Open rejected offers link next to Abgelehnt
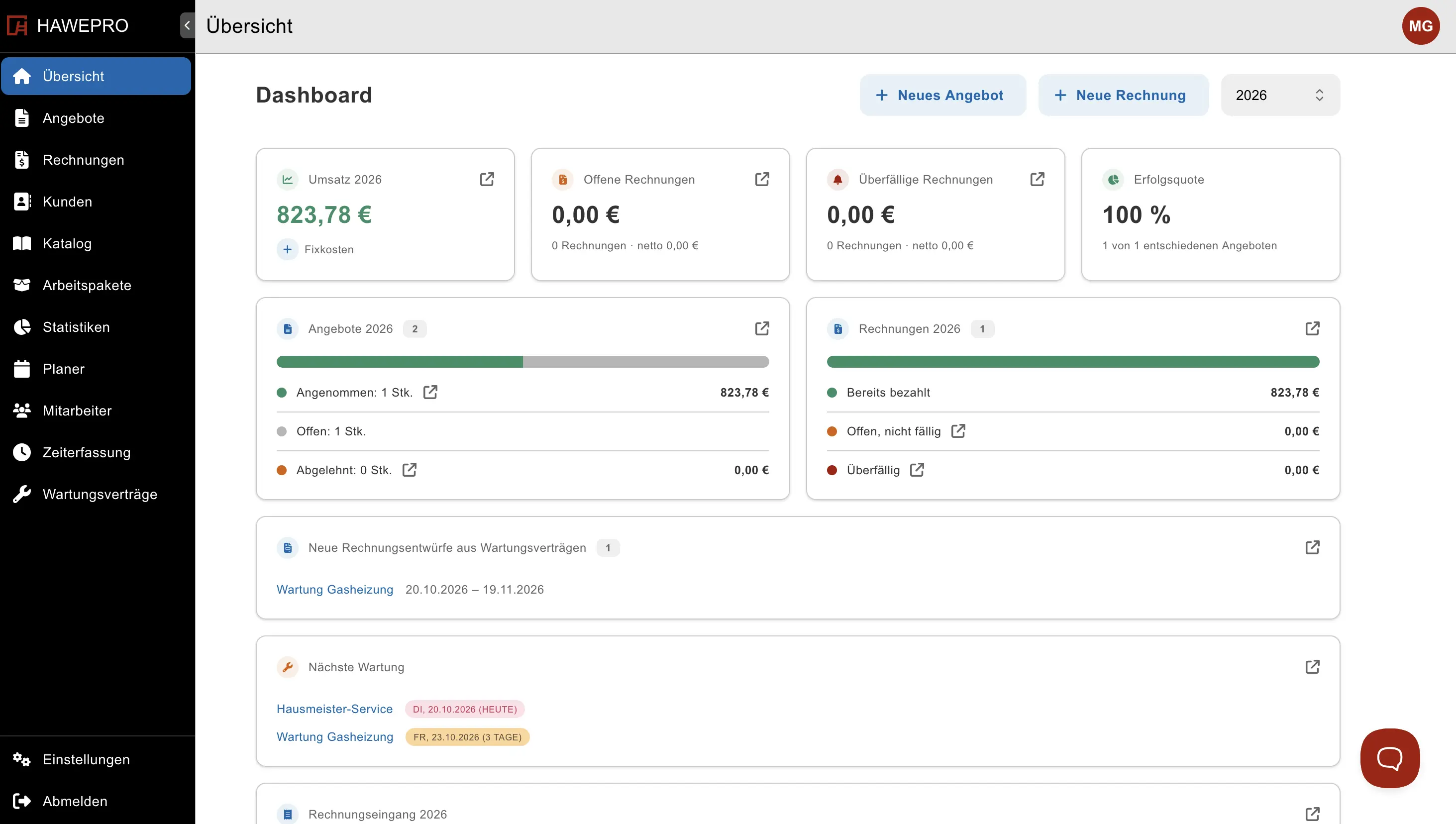 point(409,470)
